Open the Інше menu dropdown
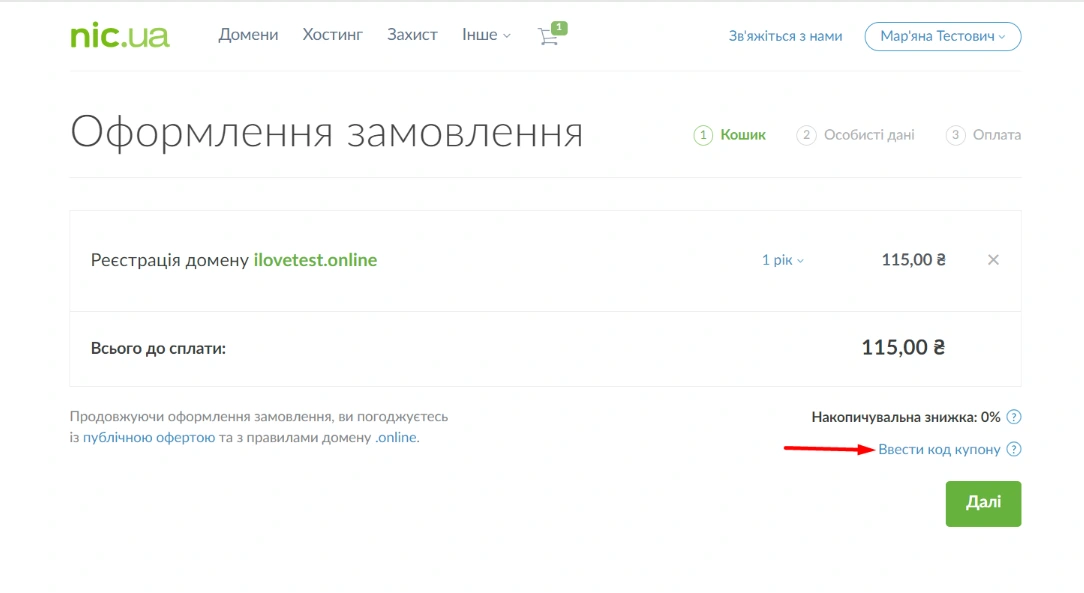 click(x=486, y=35)
